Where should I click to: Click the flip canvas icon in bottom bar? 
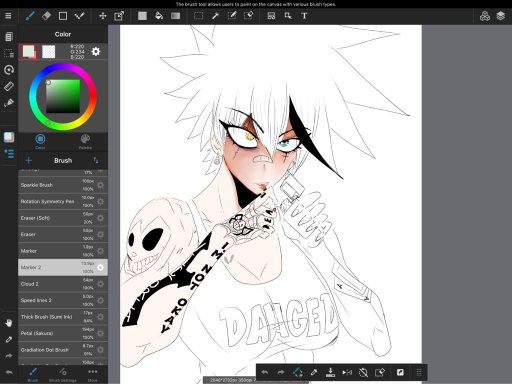pos(347,372)
